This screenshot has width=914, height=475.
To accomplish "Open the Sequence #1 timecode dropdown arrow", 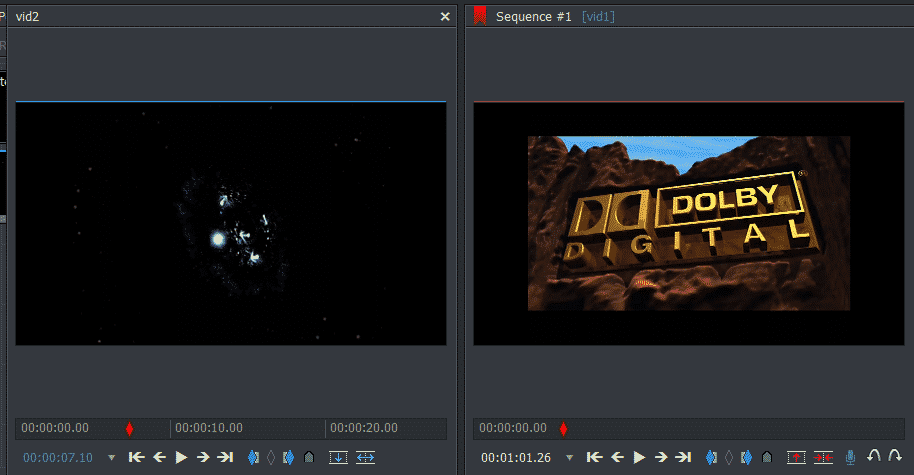I will pos(570,458).
